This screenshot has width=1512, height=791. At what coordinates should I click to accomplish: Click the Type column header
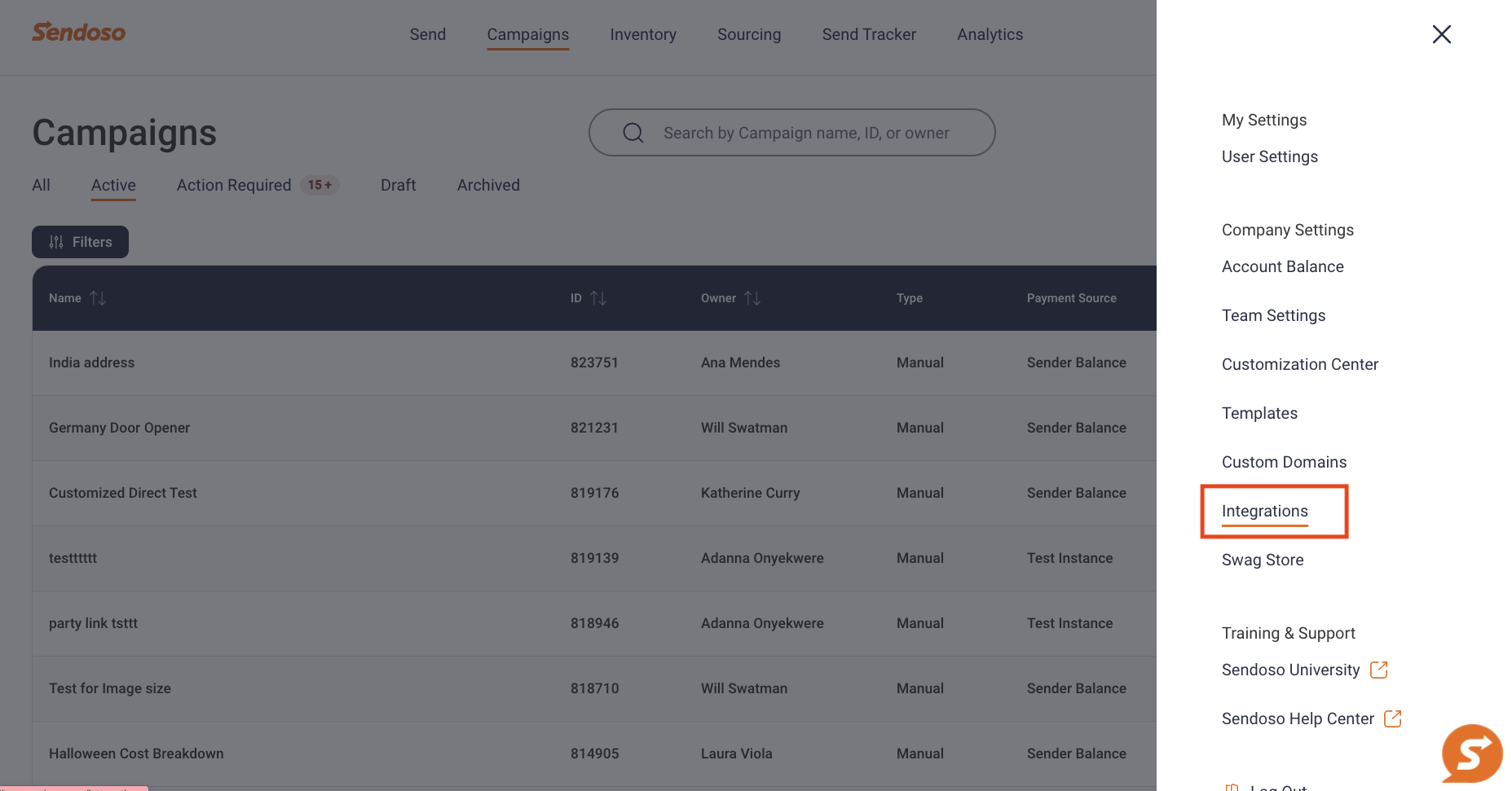(x=910, y=298)
